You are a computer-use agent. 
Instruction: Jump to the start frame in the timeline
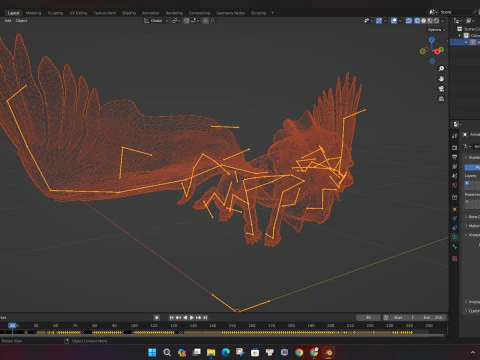pyautogui.click(x=171, y=318)
